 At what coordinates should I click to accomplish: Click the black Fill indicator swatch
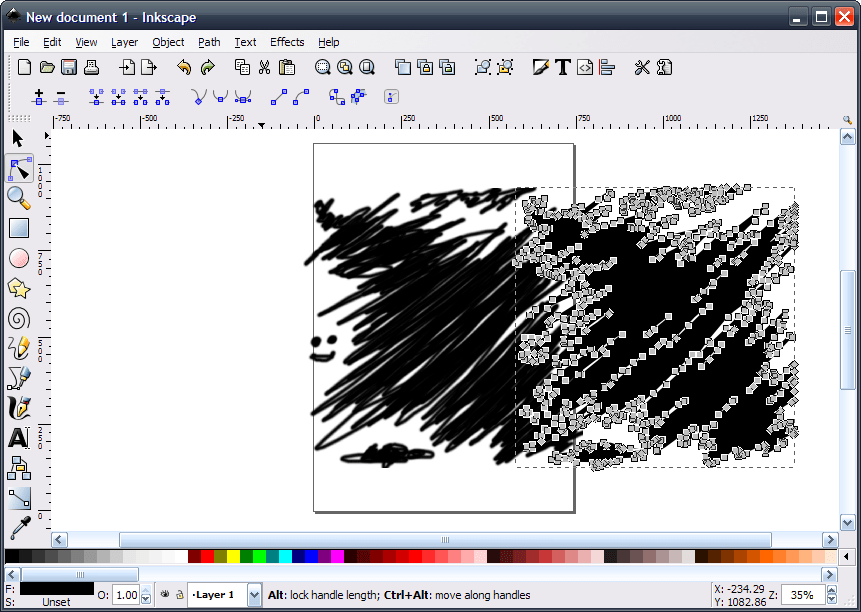coord(57,588)
